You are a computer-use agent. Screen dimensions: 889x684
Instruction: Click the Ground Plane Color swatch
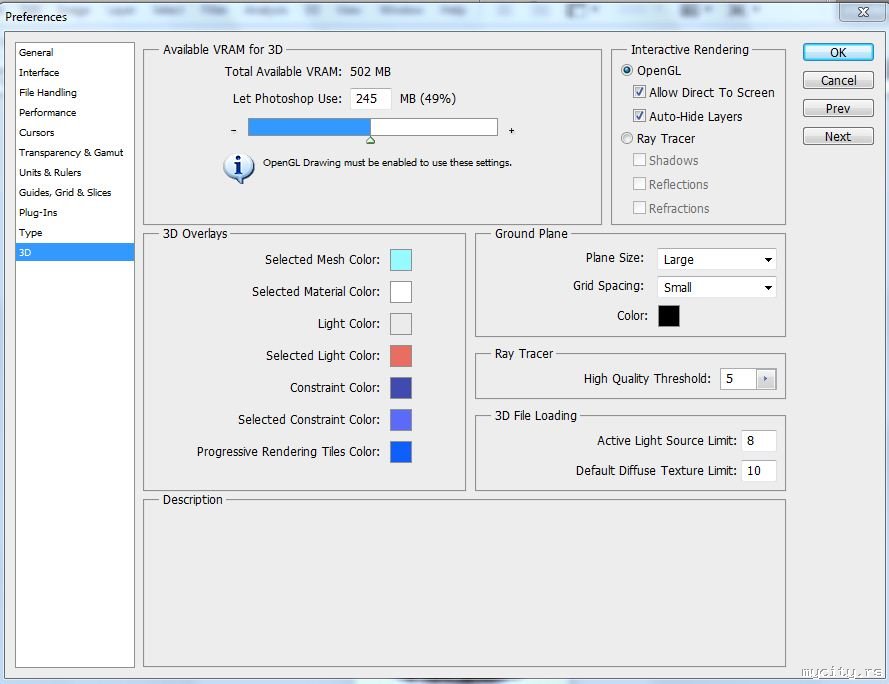(668, 316)
